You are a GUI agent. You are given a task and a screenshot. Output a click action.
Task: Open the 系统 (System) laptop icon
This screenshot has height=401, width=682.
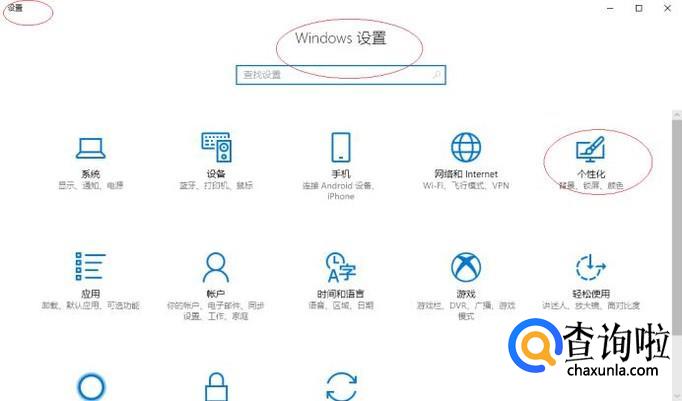tap(90, 148)
